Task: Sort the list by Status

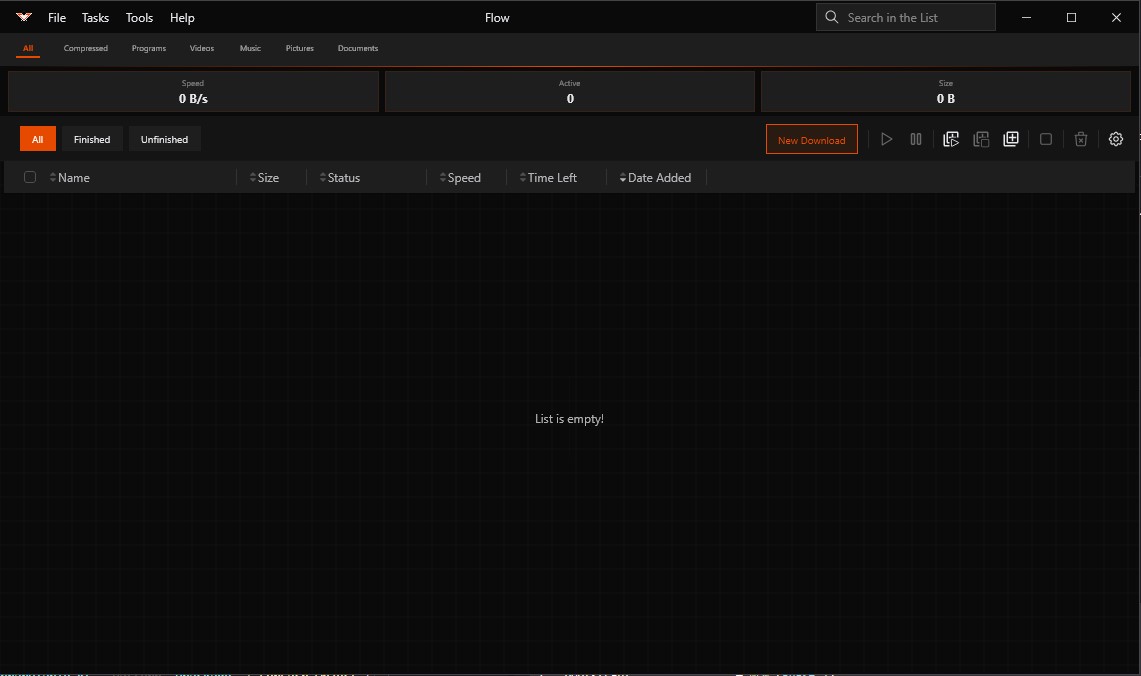Action: (x=340, y=178)
